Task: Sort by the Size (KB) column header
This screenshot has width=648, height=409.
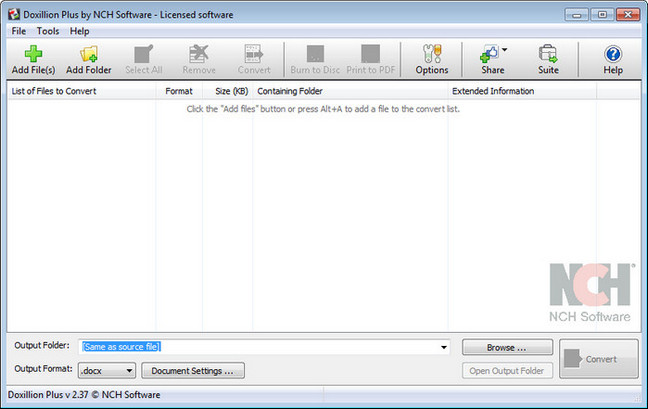Action: click(x=231, y=91)
